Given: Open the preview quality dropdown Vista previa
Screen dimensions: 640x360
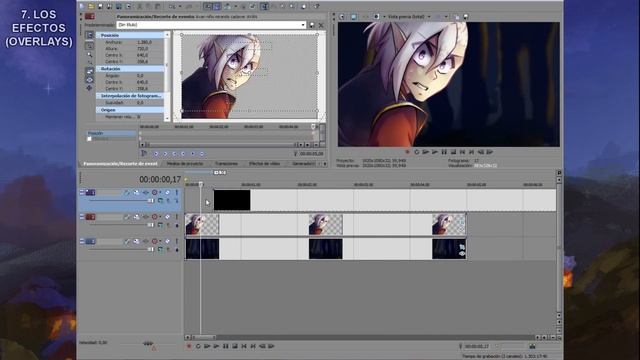Looking at the screenshot, I should pyautogui.click(x=409, y=17).
